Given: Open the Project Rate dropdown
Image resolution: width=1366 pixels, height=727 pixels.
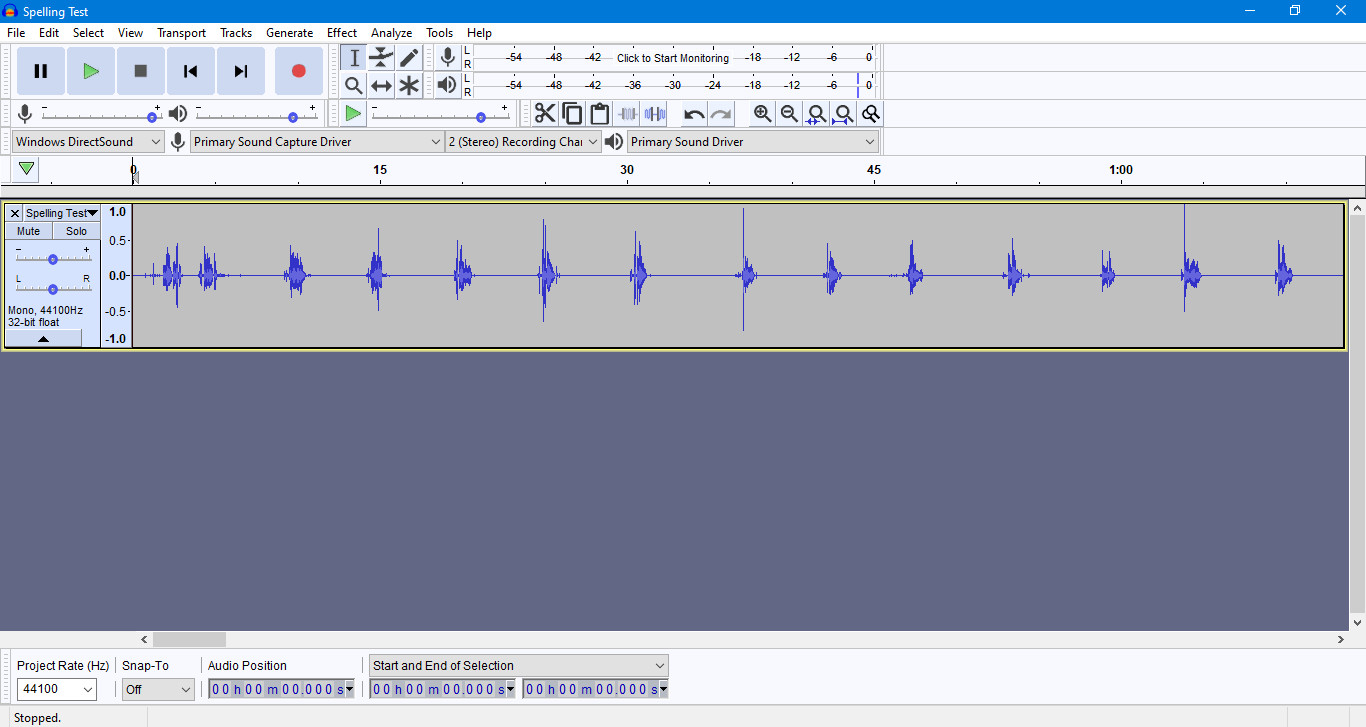Looking at the screenshot, I should [57, 689].
